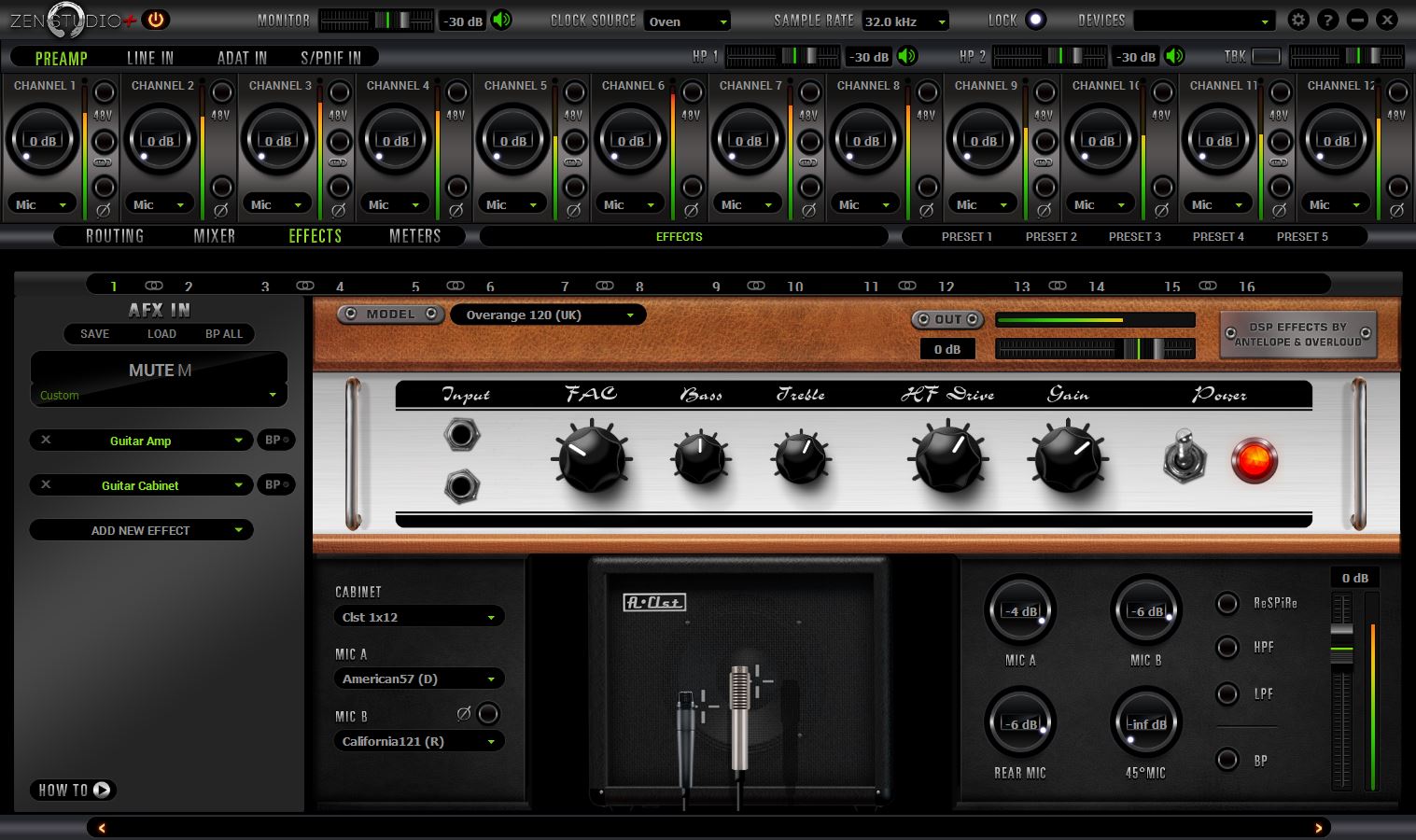Open the settings gear icon

(x=1297, y=20)
